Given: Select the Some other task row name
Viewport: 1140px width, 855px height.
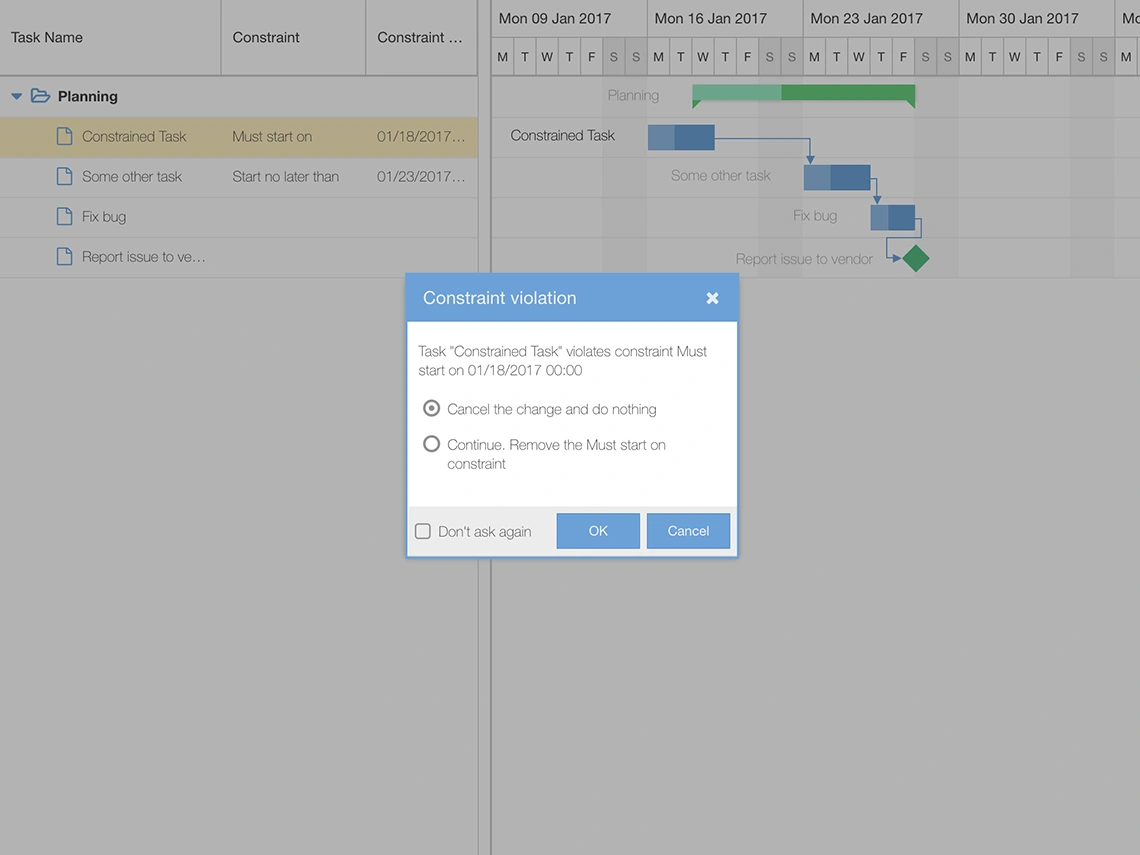Looking at the screenshot, I should tap(132, 177).
